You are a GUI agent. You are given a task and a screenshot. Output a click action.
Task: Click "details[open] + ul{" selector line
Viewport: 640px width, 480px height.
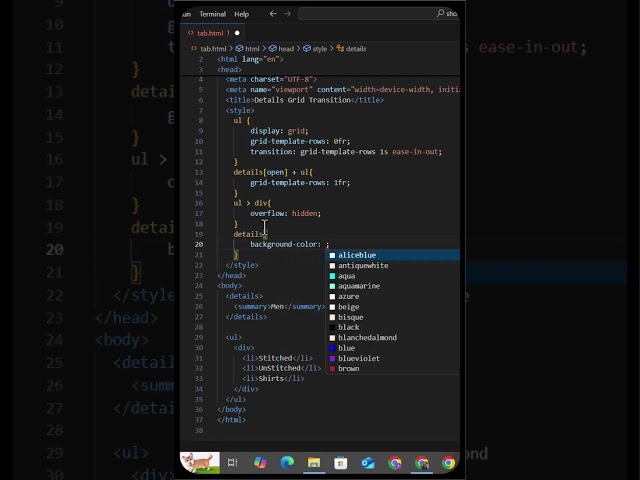[273, 172]
